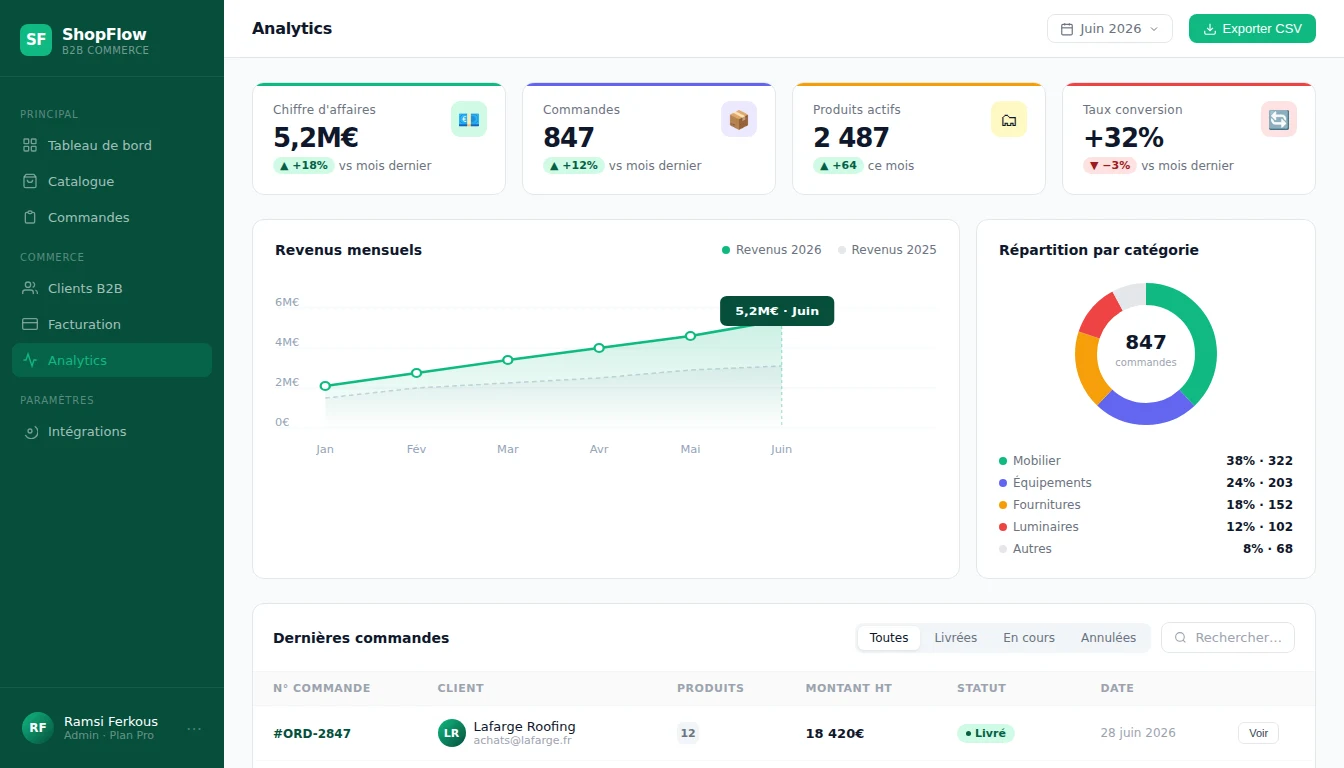The height and width of the screenshot is (768, 1344).
Task: Click the Mar data point on chart
Action: pos(508,360)
